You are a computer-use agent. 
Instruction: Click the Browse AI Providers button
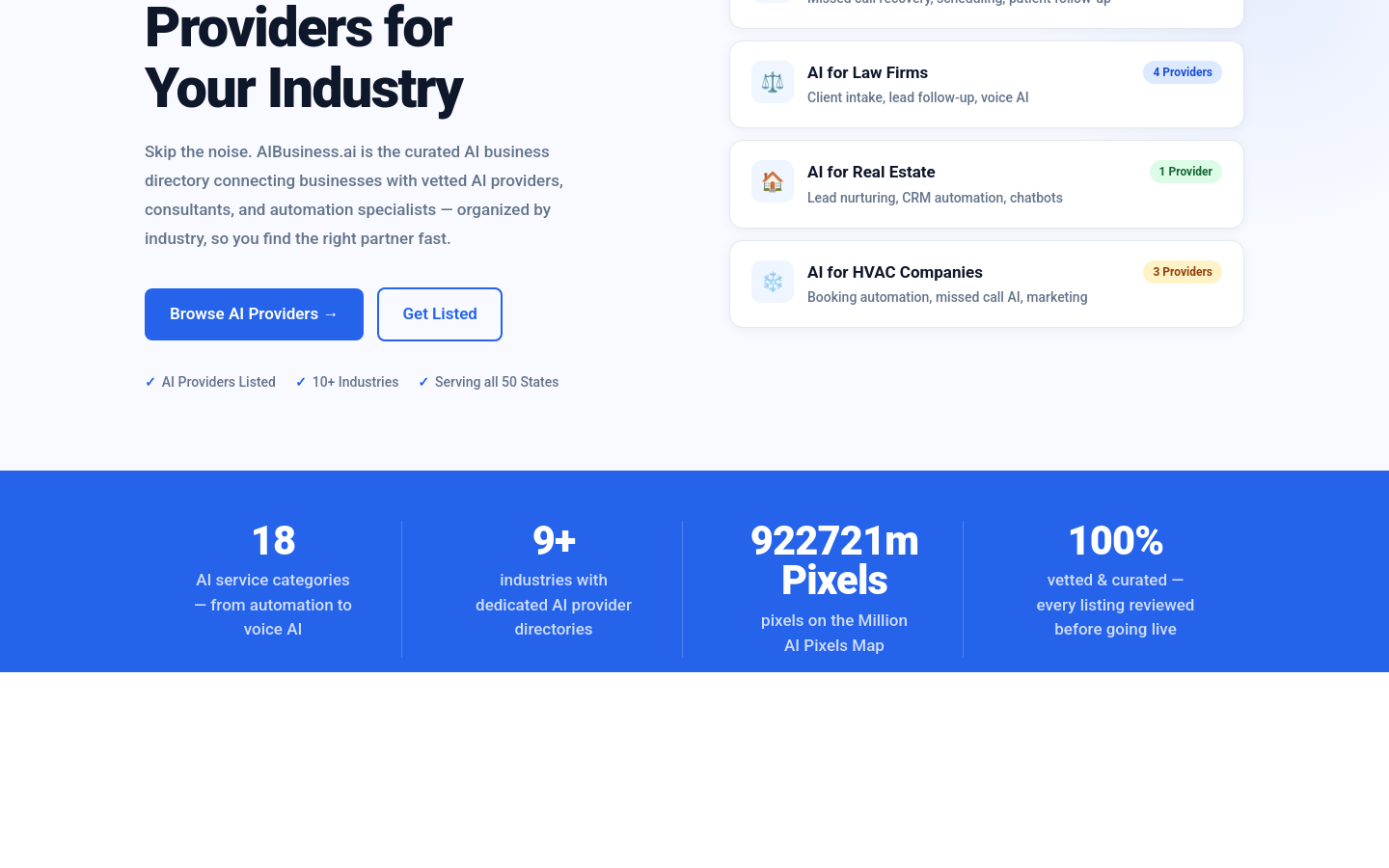click(254, 314)
